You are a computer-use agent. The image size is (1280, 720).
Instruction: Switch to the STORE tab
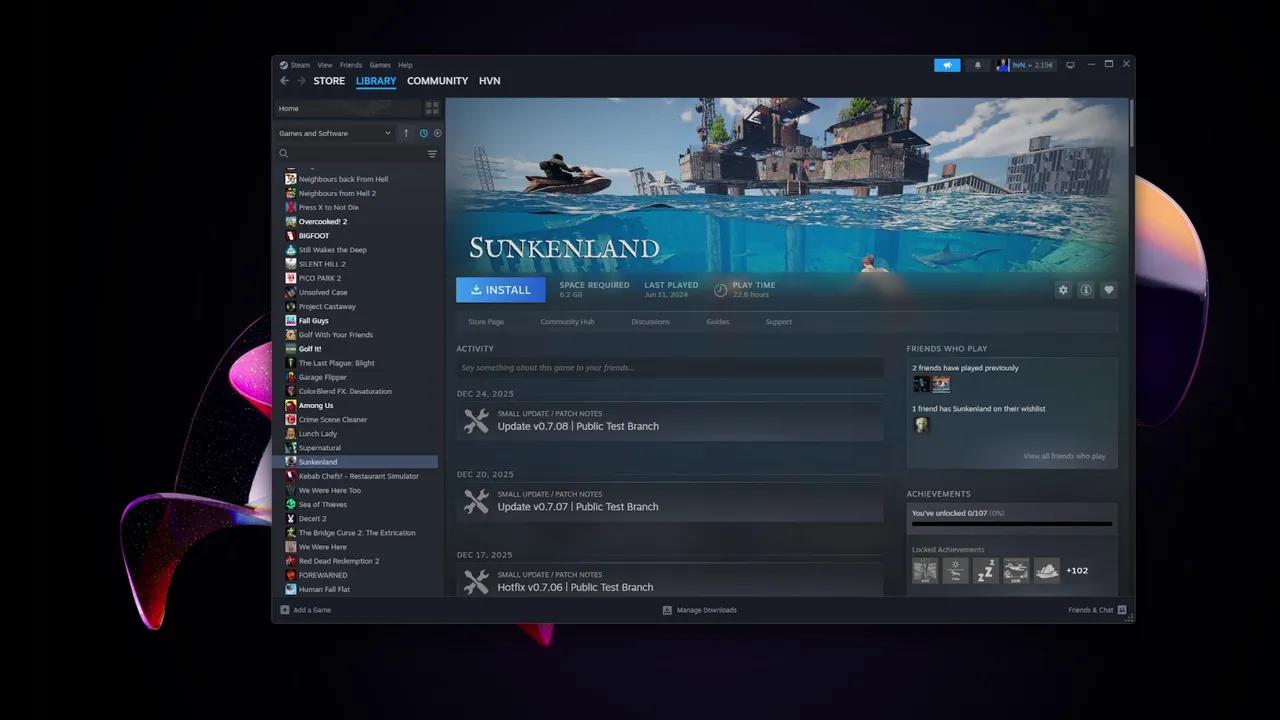[329, 80]
